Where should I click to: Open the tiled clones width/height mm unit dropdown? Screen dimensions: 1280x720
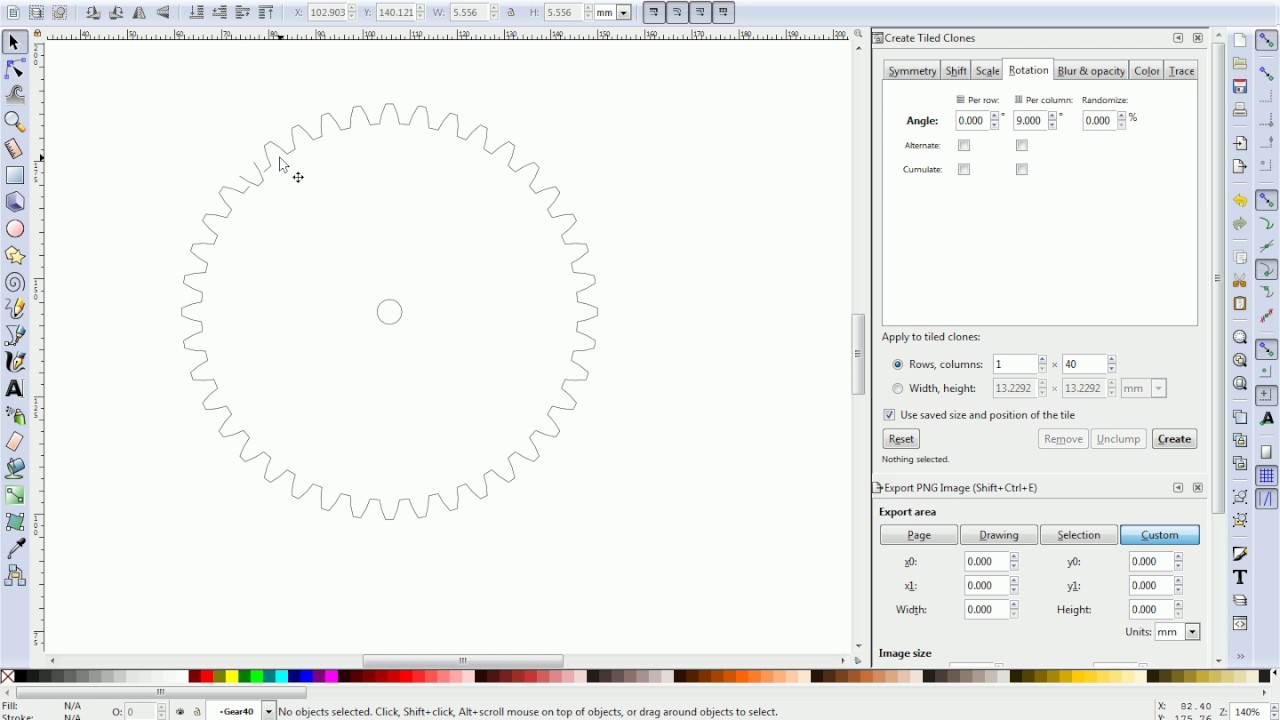[x=1159, y=388]
